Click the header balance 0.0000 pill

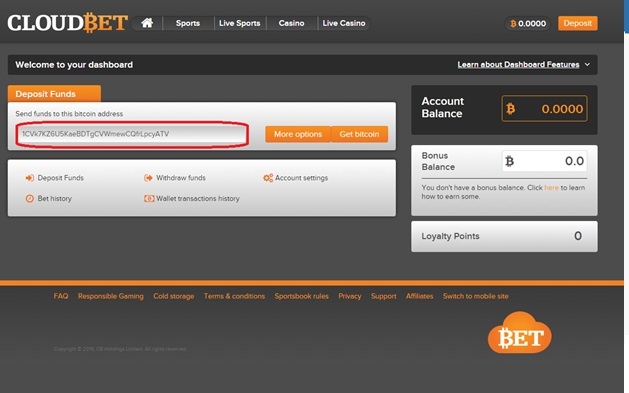tap(528, 23)
